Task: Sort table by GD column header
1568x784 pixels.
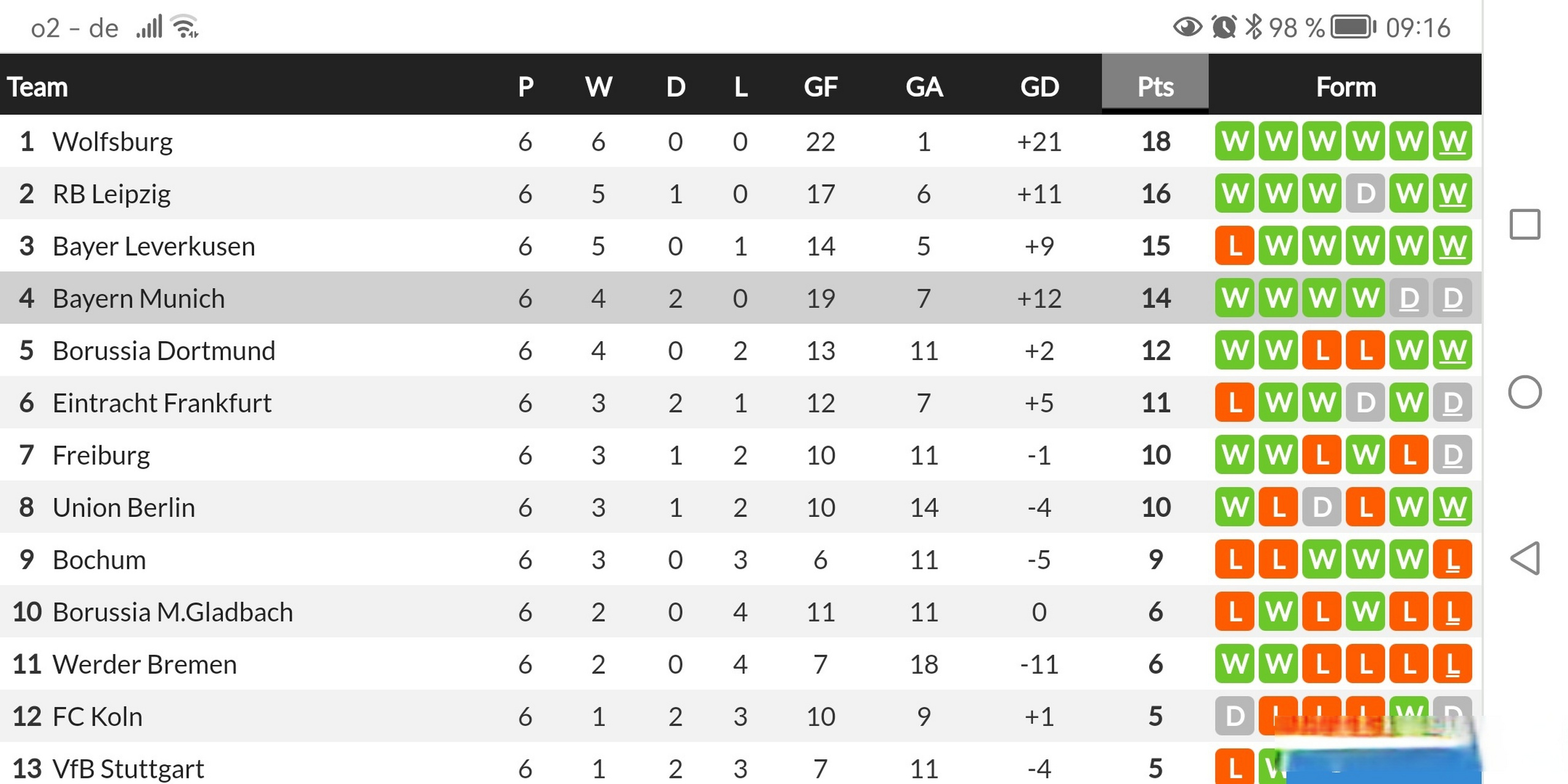Action: coord(1039,86)
